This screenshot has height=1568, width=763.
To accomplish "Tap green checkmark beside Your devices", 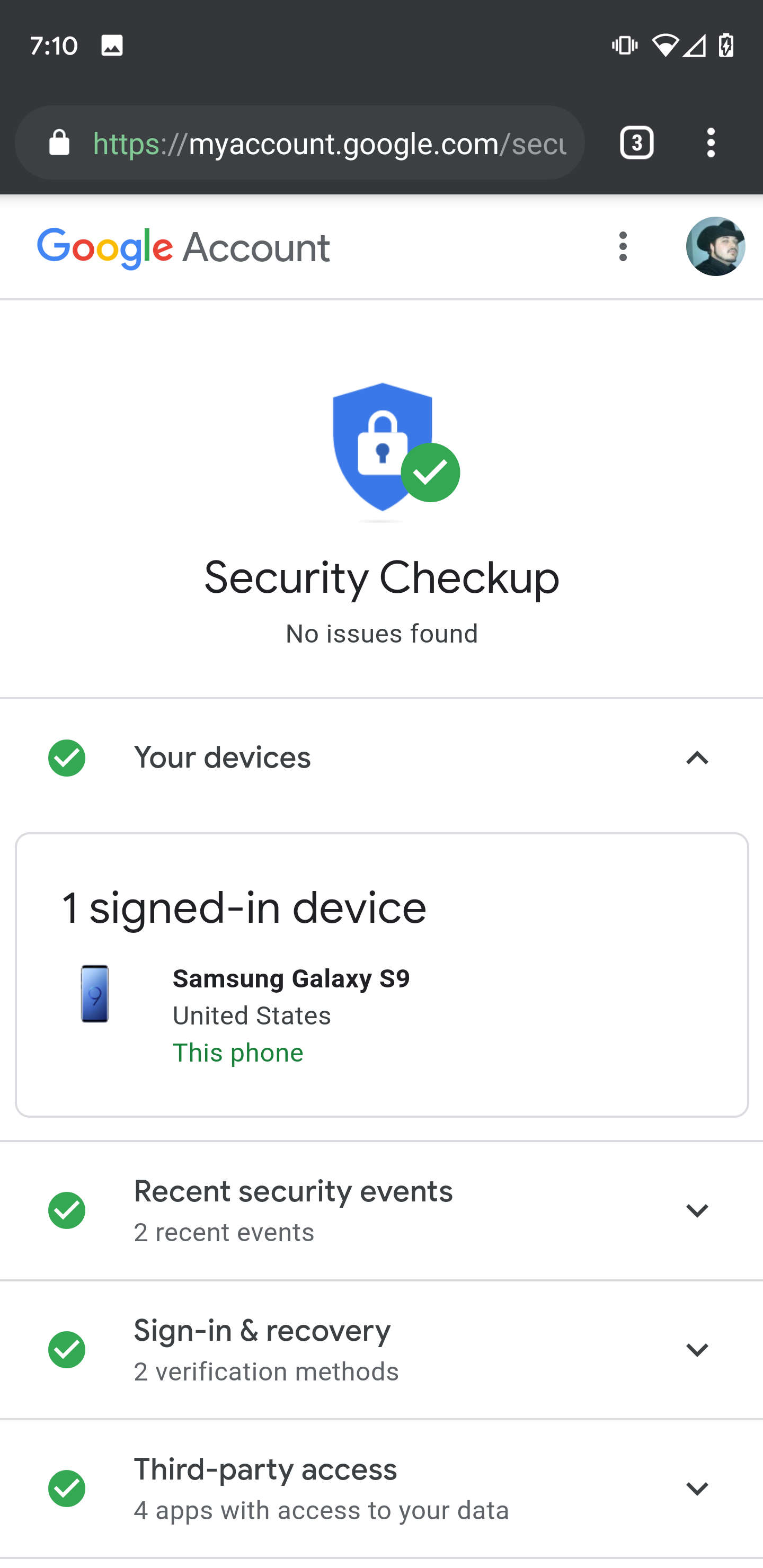I will 67,758.
